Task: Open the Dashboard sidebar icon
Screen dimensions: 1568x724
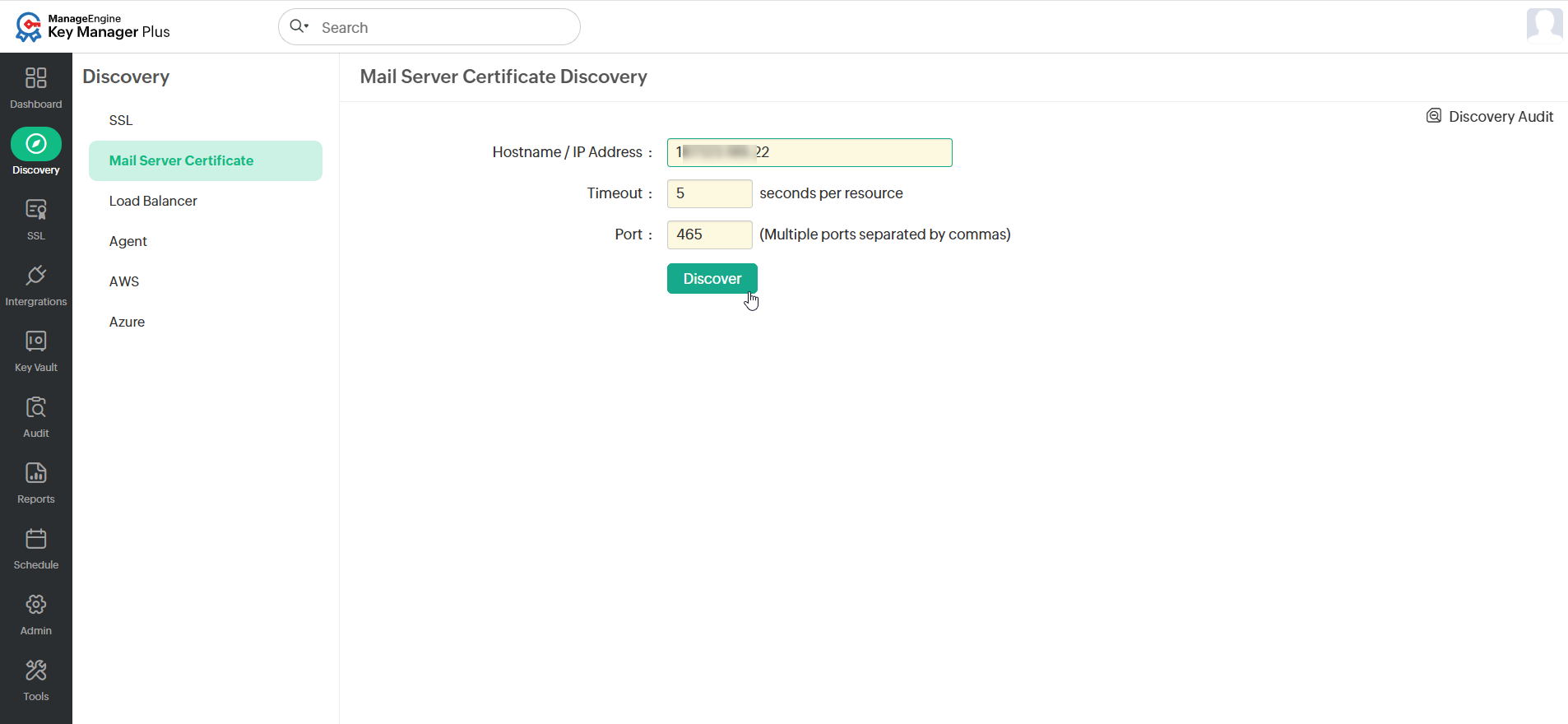Action: (36, 78)
